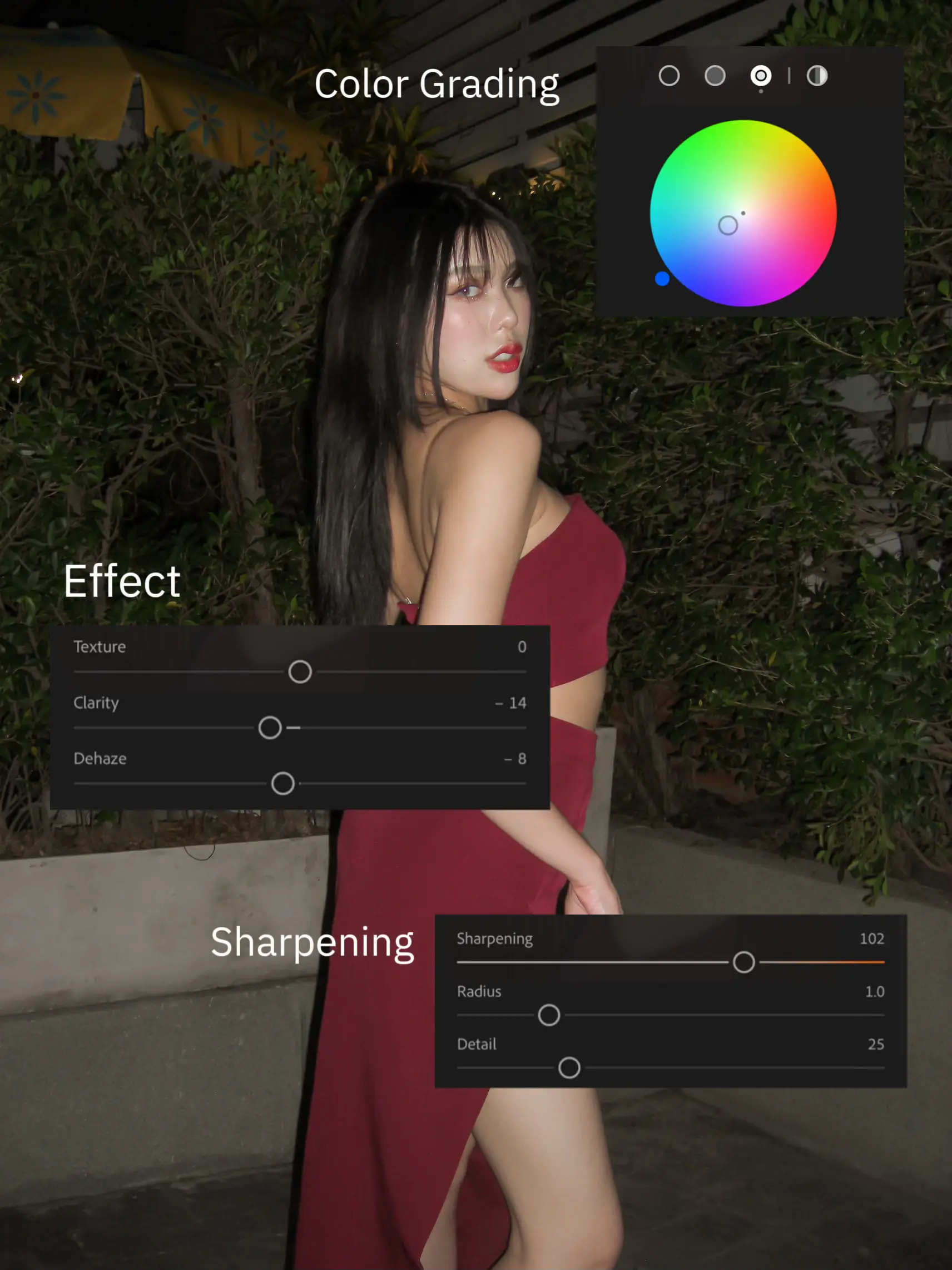Select the Highlights color grading icon

pos(760,76)
